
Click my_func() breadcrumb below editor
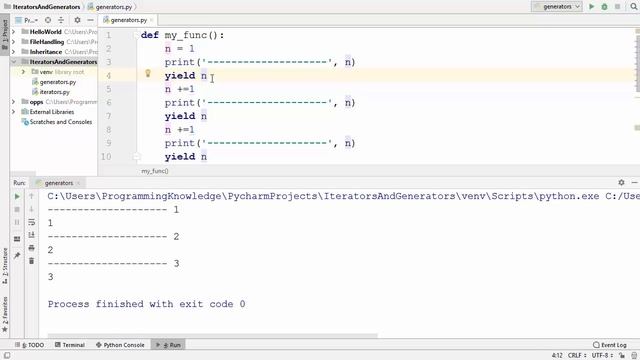point(155,171)
